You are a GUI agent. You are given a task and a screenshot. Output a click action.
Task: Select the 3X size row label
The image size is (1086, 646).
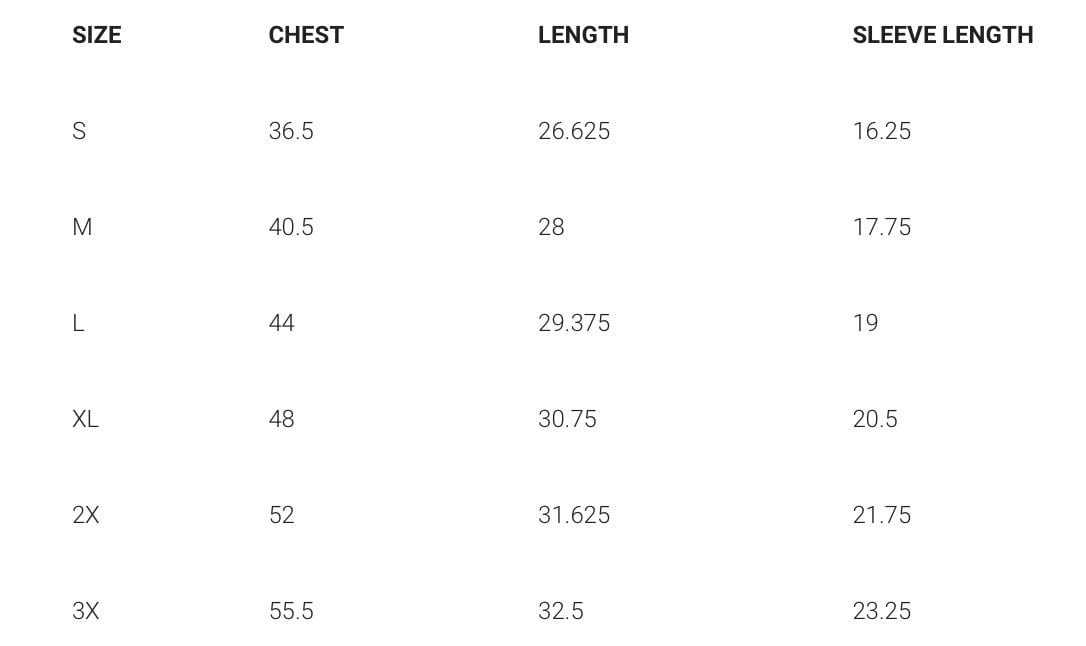point(86,611)
